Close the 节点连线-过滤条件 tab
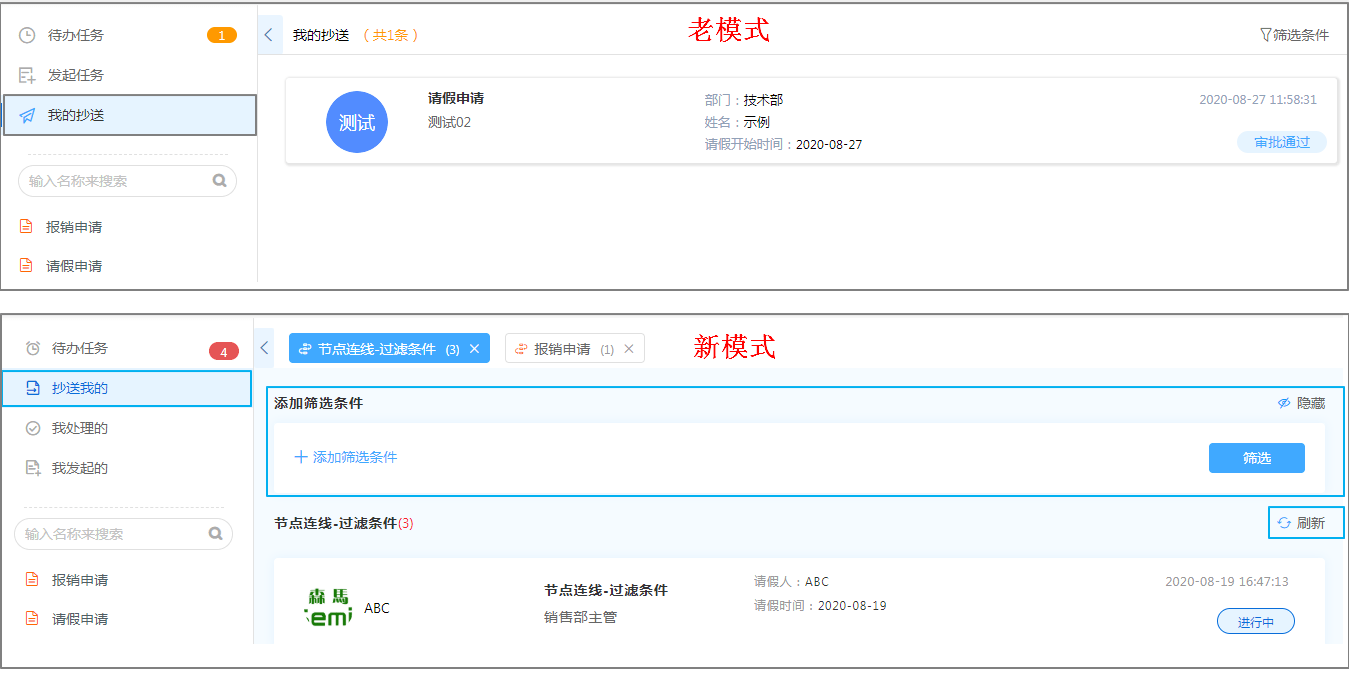 [x=475, y=349]
